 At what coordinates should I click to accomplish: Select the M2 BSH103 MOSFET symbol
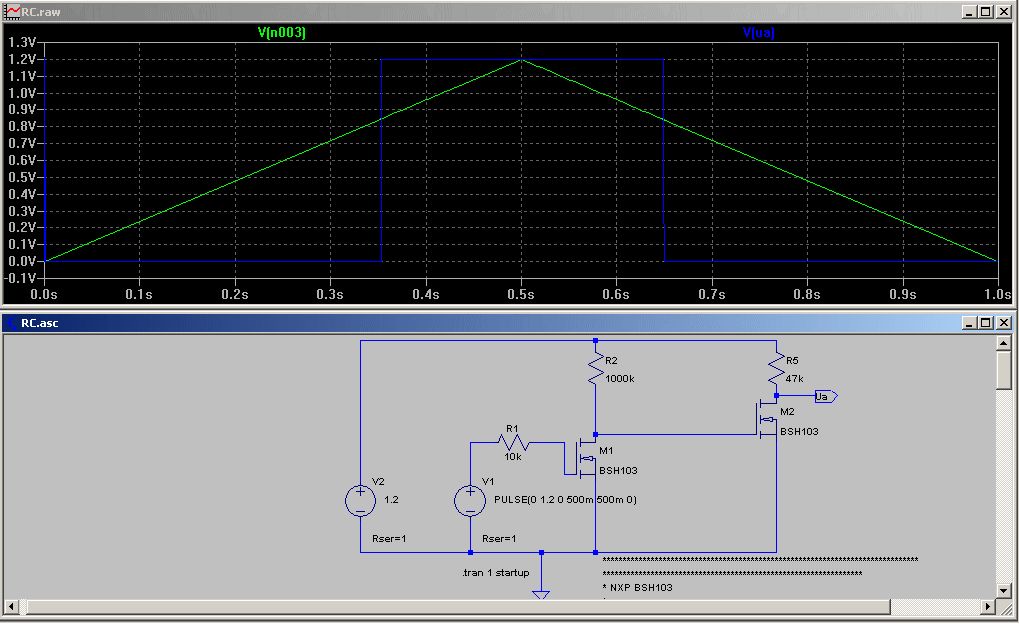(766, 419)
